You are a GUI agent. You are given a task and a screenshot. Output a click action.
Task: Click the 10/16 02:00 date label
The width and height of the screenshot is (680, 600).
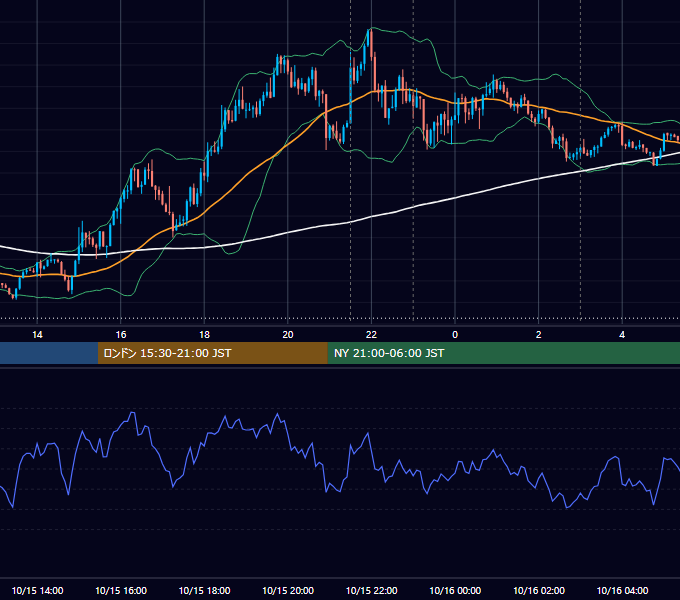tap(539, 590)
